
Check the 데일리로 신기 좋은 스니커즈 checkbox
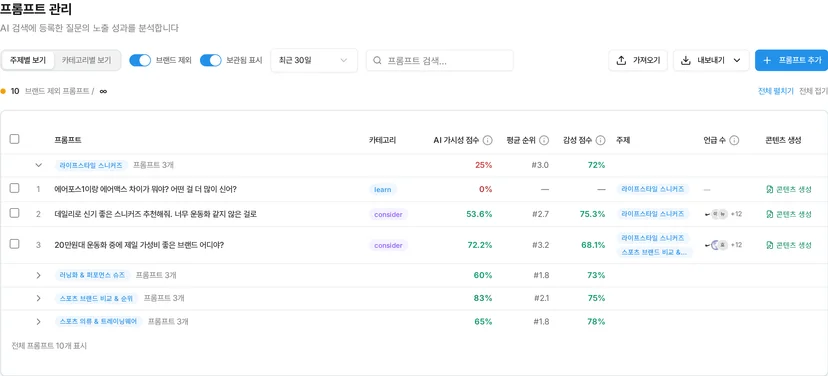15,213
